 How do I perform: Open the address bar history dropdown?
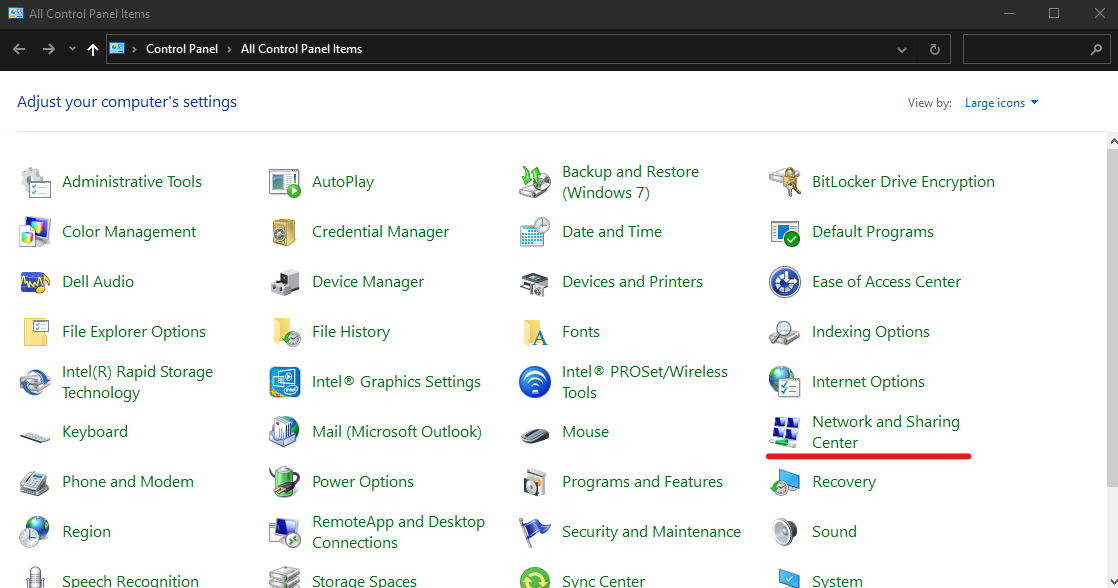pos(902,49)
